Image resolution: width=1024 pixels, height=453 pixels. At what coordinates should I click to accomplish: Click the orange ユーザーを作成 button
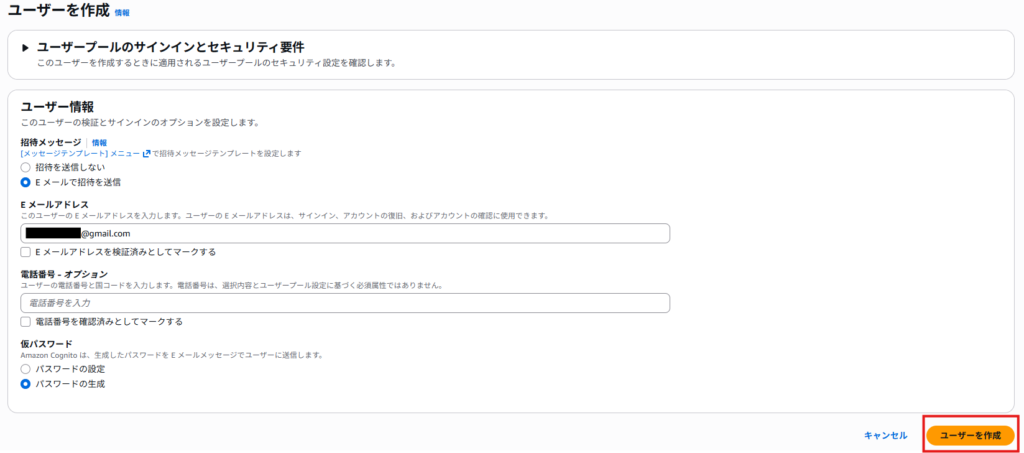[x=969, y=435]
